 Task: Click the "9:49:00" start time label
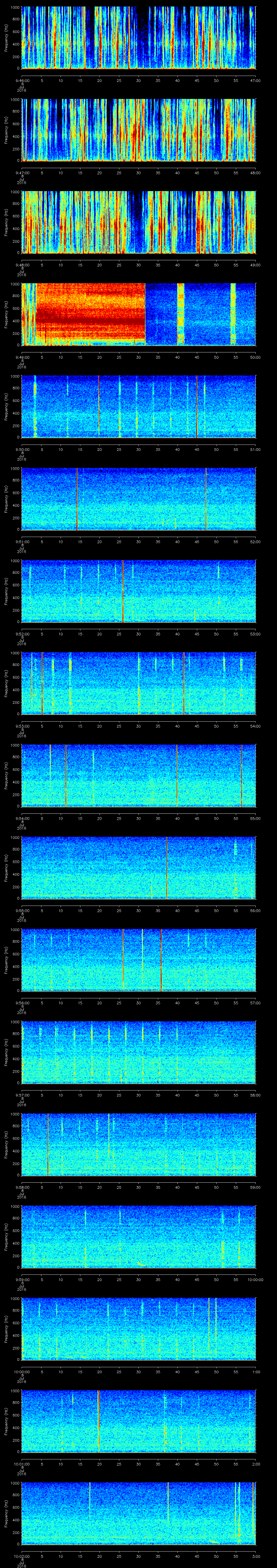click(x=22, y=357)
